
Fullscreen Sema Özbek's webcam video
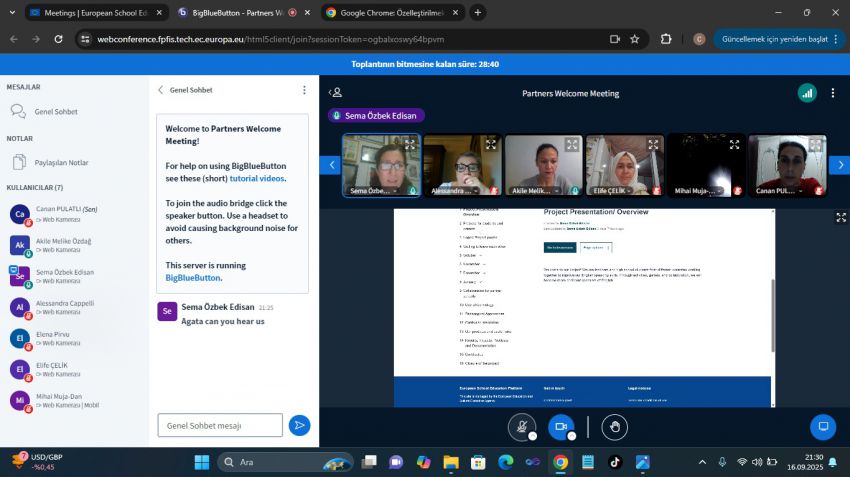(x=409, y=144)
